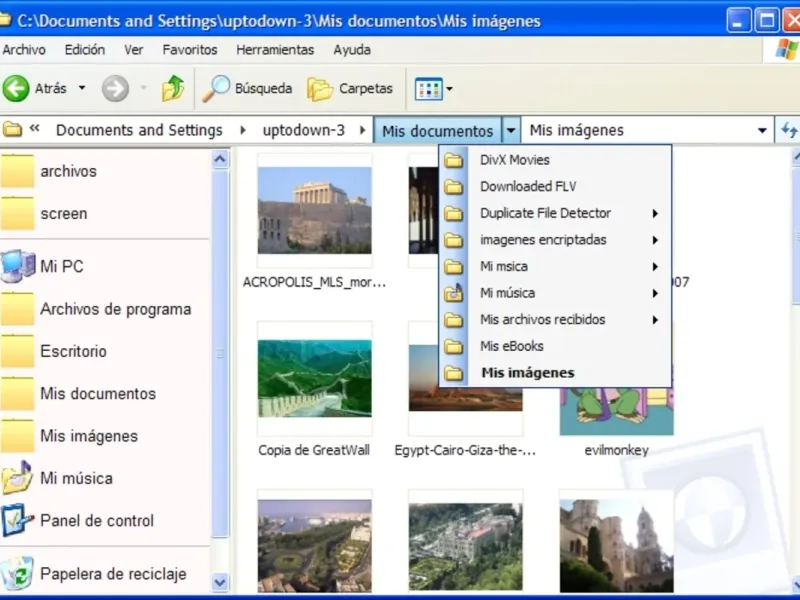
Task: Click the Mis documentos breadcrumb button
Action: point(438,131)
